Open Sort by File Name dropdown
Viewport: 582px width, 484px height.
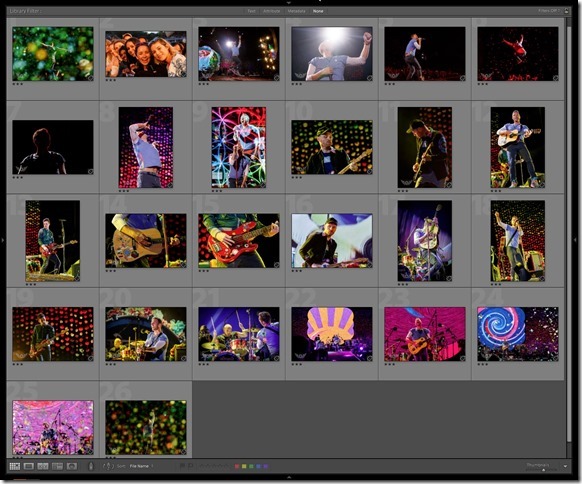point(141,466)
